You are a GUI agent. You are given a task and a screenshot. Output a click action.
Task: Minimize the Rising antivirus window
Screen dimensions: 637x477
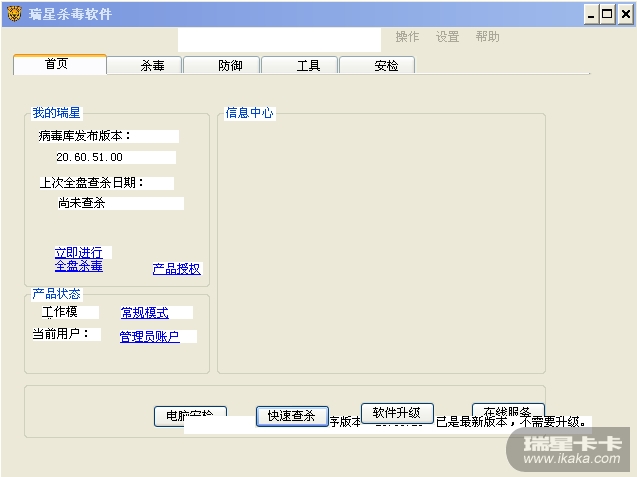(x=591, y=13)
